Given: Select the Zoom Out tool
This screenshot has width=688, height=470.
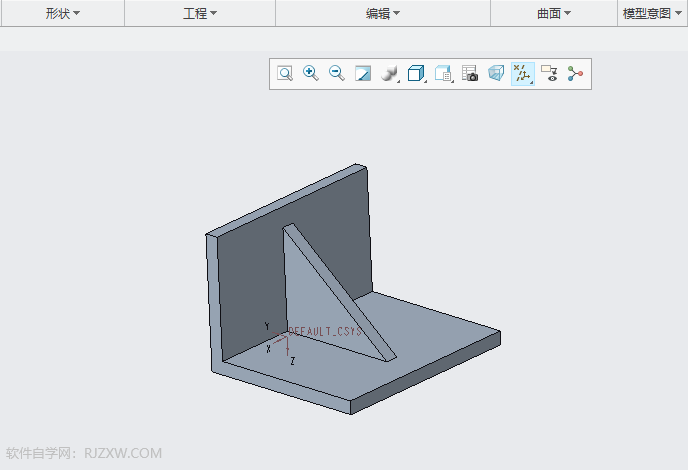Looking at the screenshot, I should pyautogui.click(x=337, y=74).
